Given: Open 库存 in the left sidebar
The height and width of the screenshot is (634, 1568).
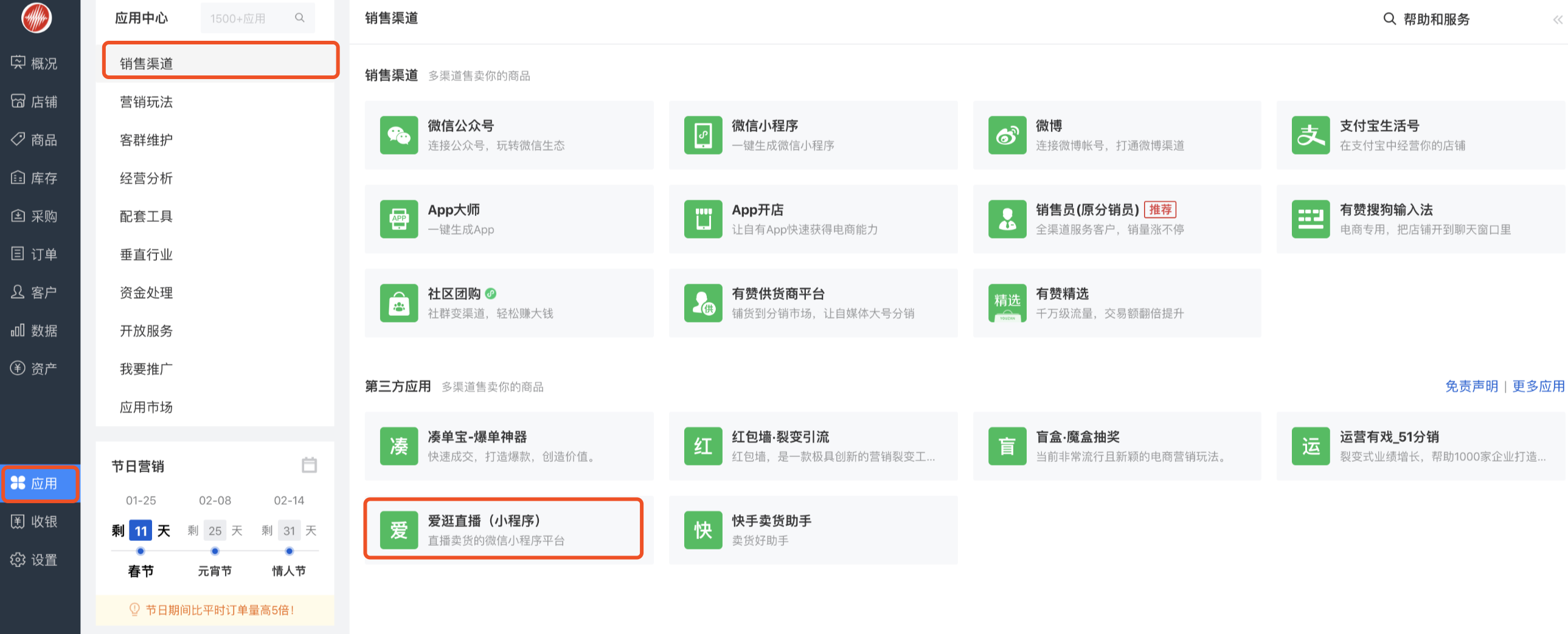Looking at the screenshot, I should (35, 178).
